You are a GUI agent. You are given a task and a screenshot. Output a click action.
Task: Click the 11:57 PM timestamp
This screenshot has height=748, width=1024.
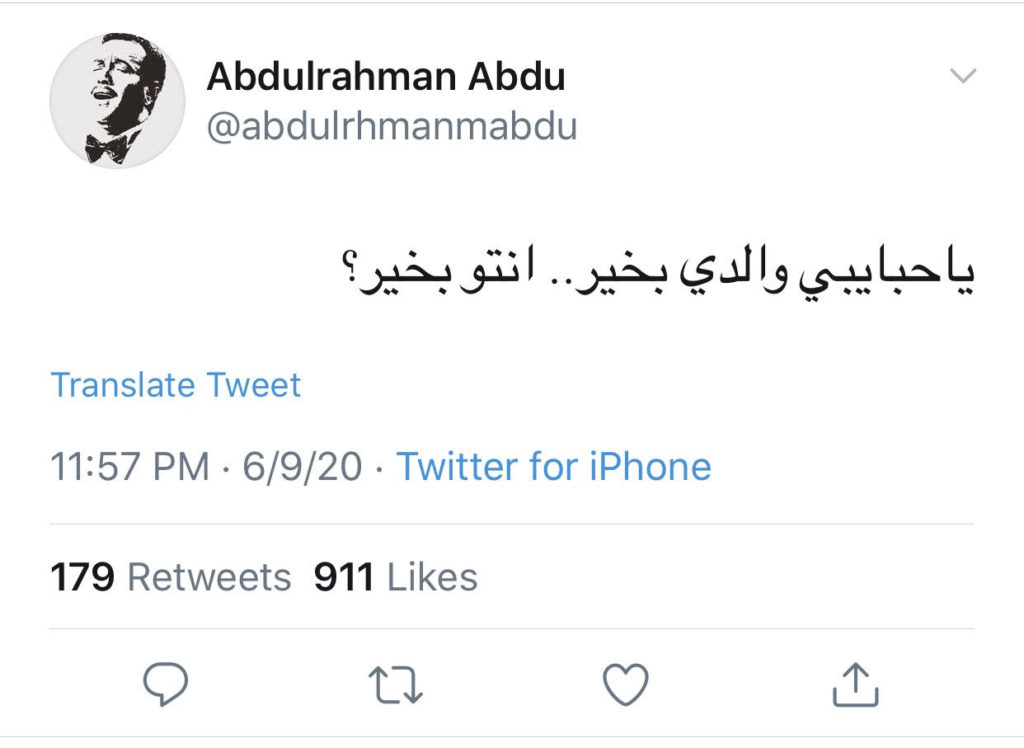[x=130, y=467]
